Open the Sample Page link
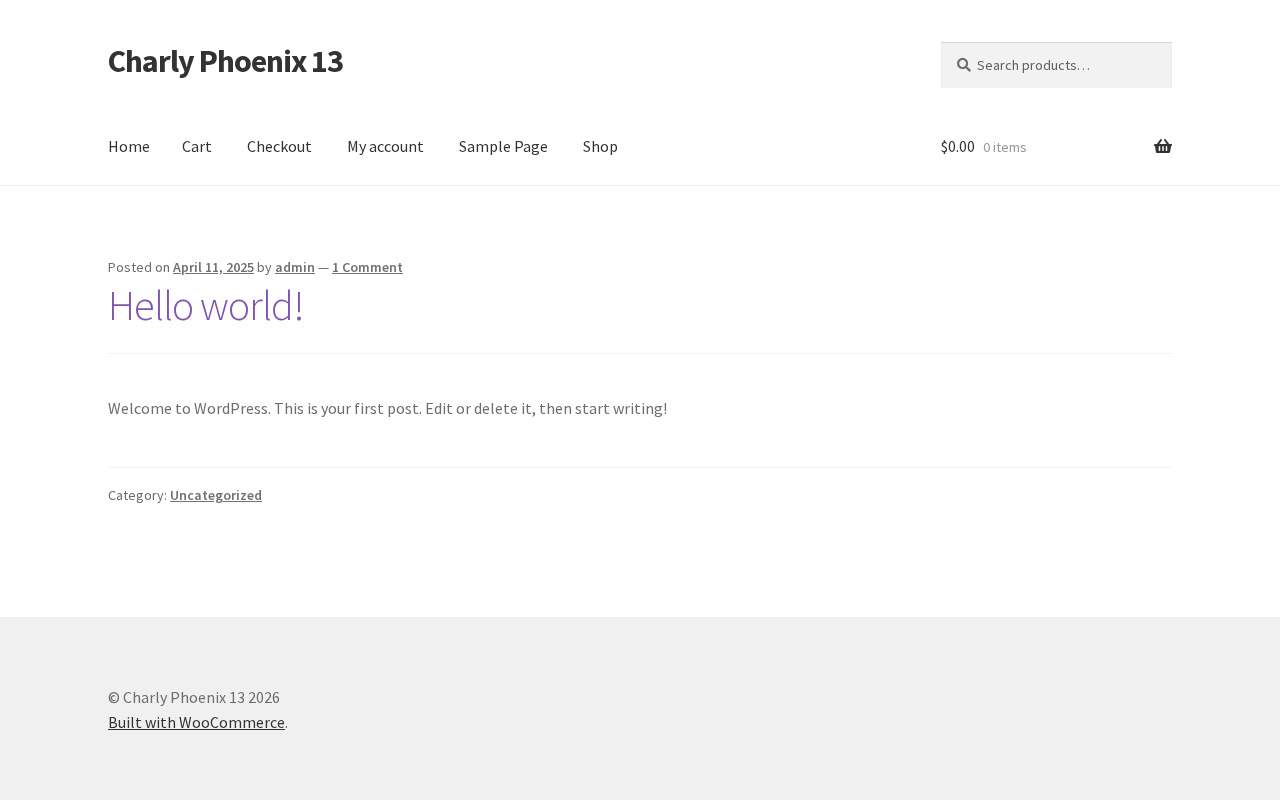The image size is (1280, 800). pos(503,146)
